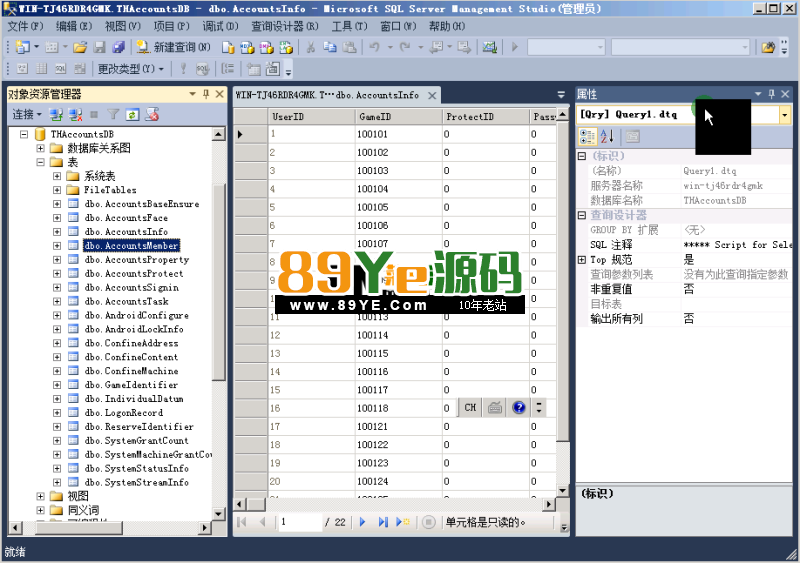
Task: Click cell with GameID 100105
Action: (398, 207)
